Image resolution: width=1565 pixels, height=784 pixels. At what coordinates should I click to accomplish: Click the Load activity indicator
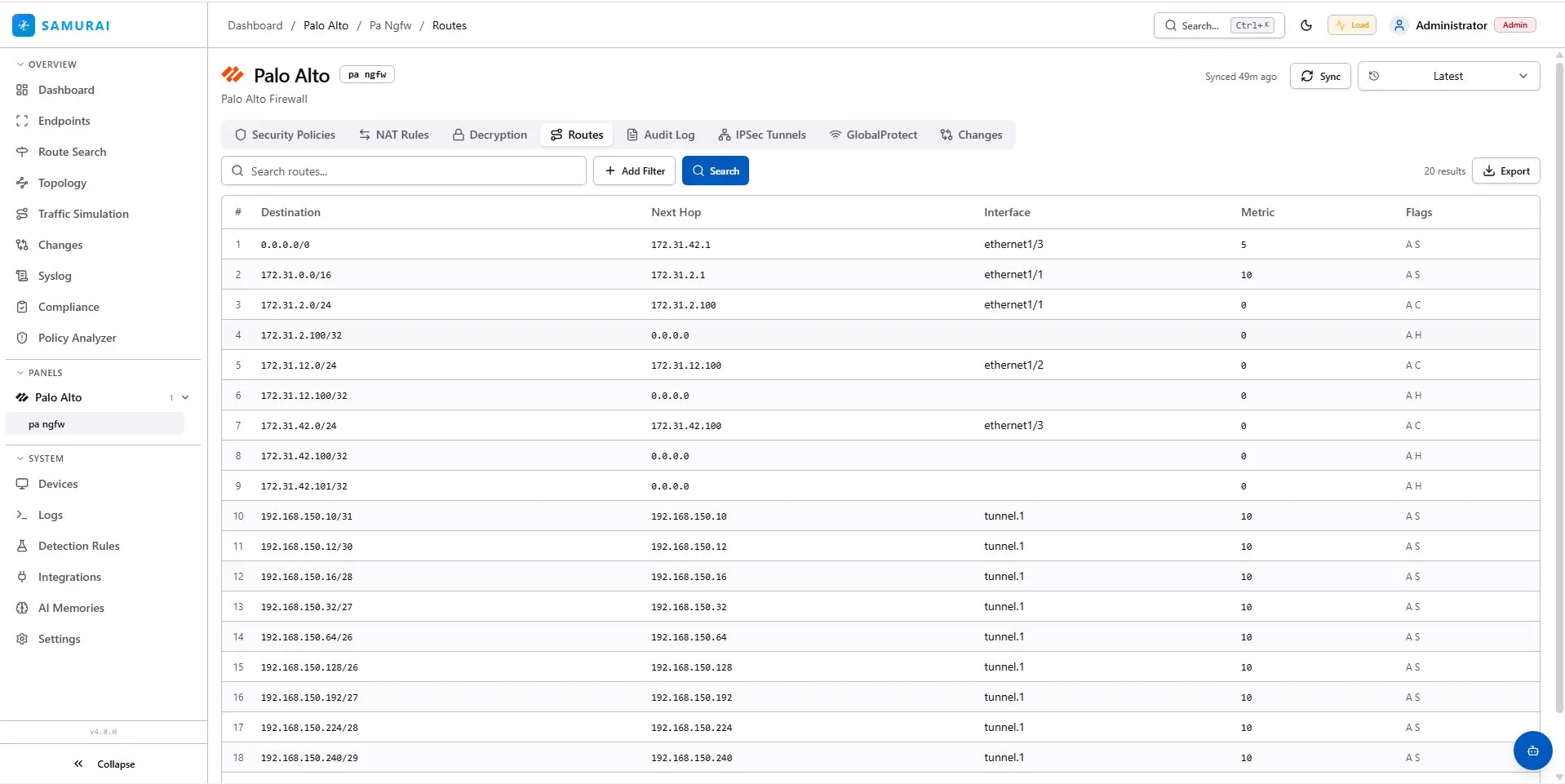point(1352,25)
